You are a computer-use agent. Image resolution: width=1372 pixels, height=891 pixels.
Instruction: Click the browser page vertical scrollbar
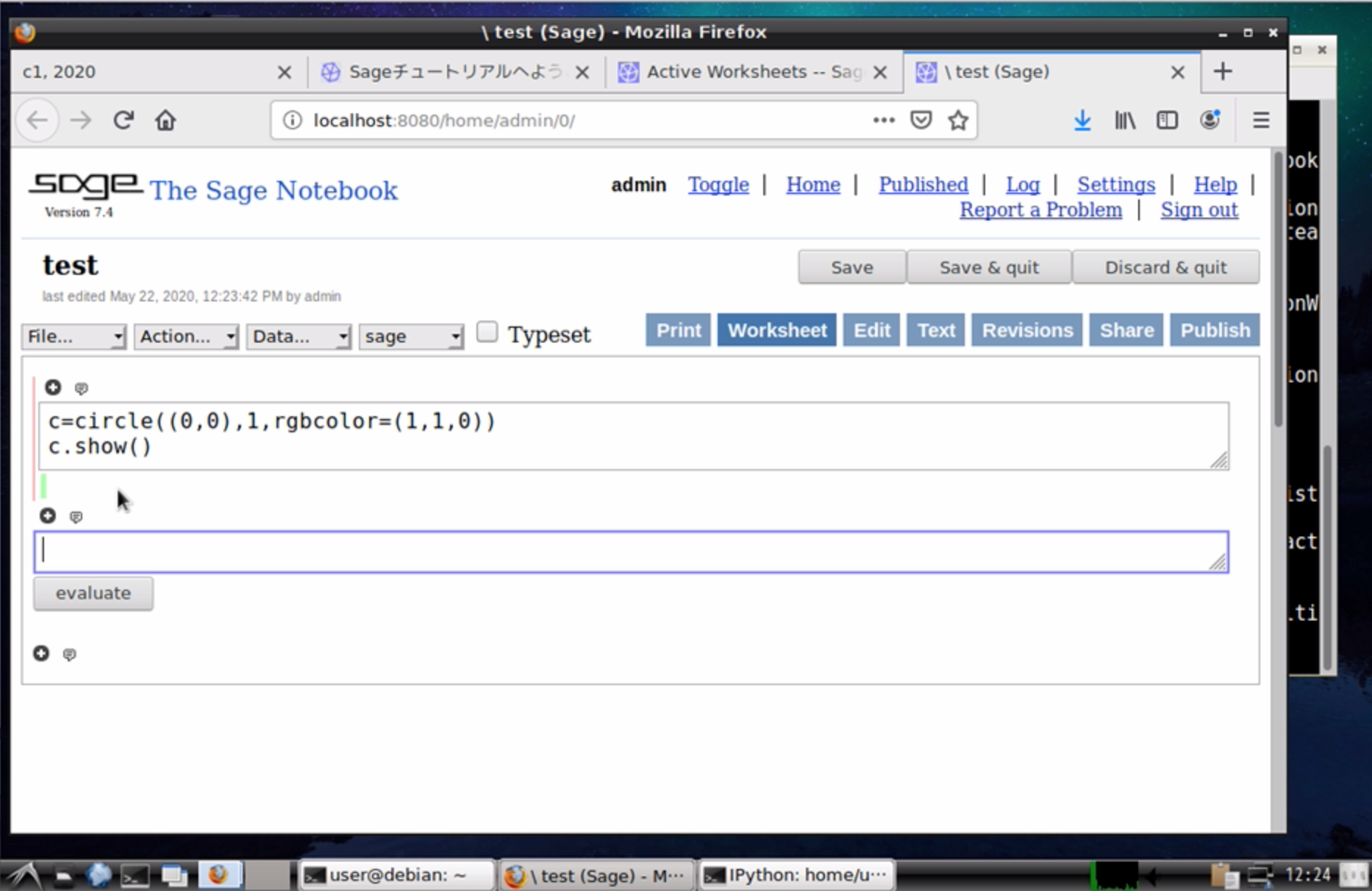pos(1279,289)
